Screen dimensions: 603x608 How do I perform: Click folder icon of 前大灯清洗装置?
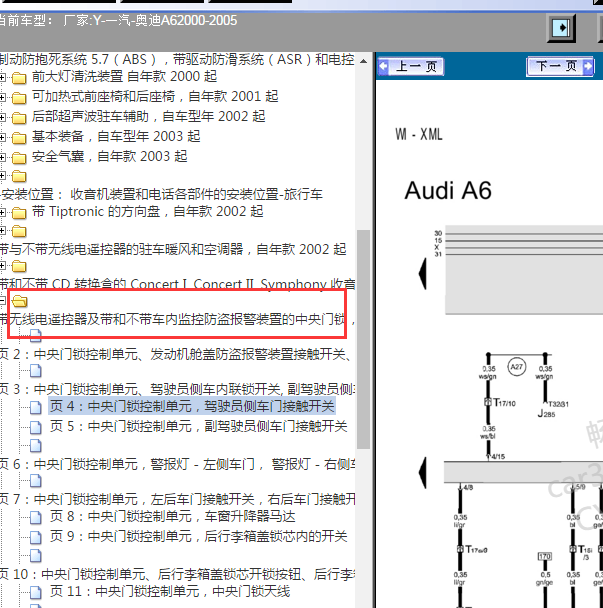pos(19,78)
